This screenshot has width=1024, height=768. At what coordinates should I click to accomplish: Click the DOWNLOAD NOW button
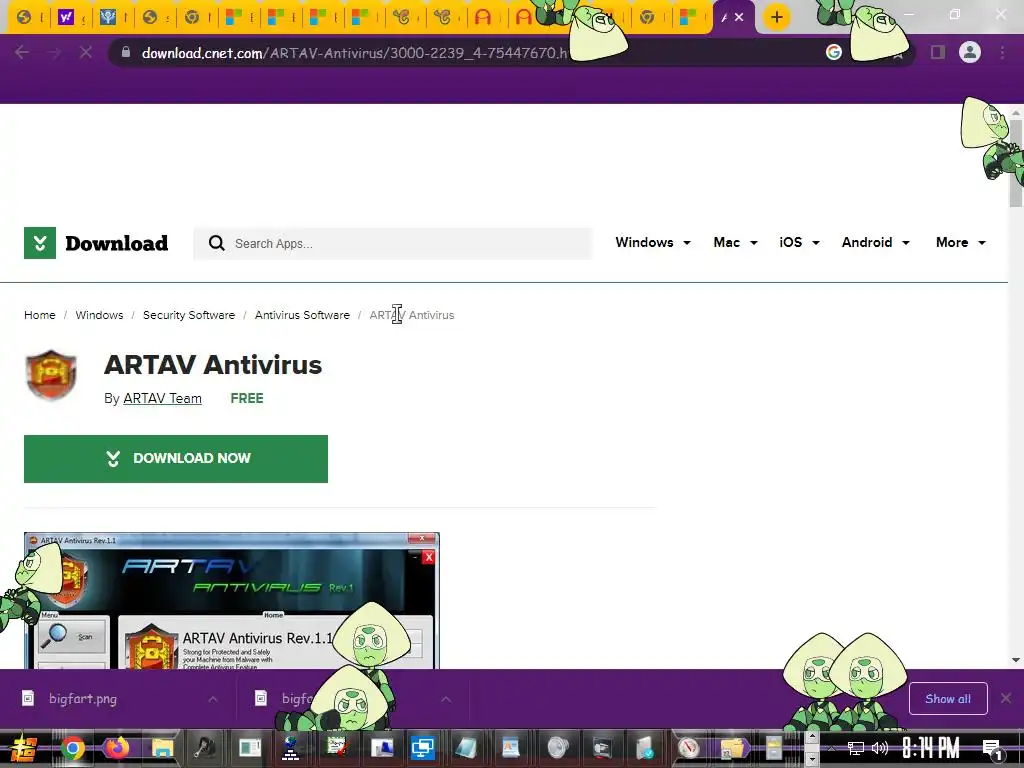coord(176,459)
